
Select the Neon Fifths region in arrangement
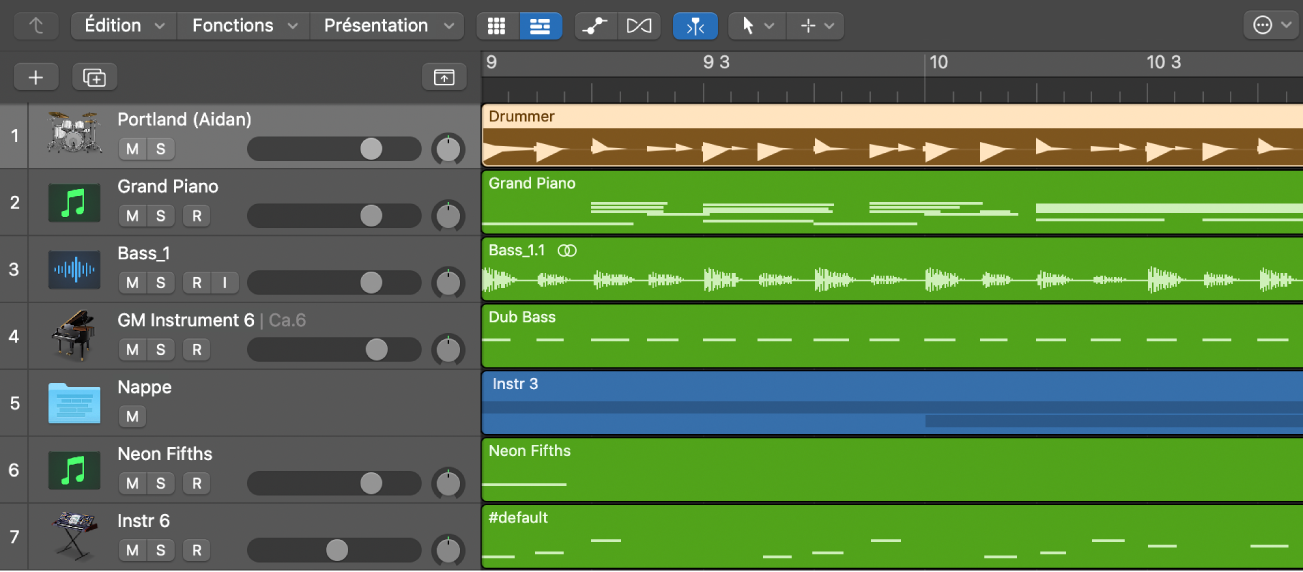[892, 470]
